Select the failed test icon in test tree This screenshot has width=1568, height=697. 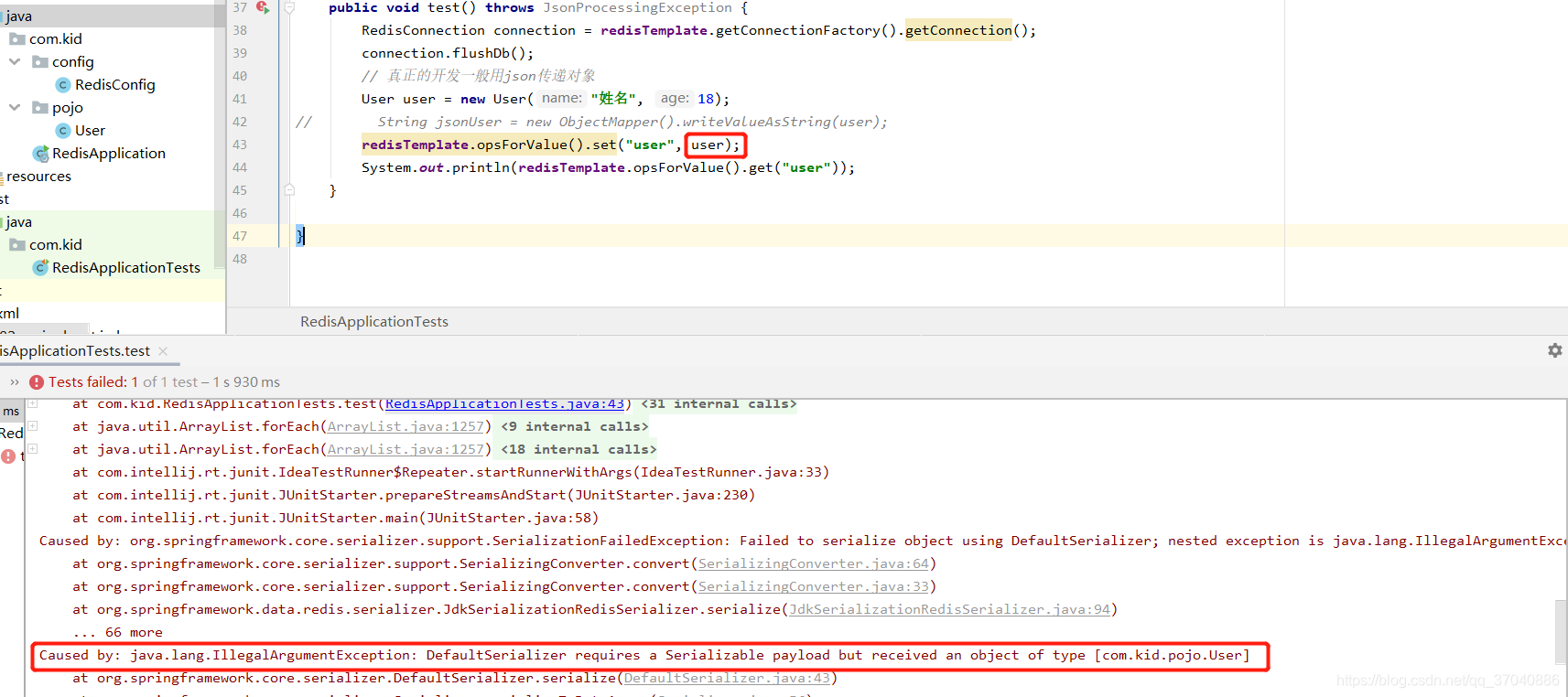point(8,456)
